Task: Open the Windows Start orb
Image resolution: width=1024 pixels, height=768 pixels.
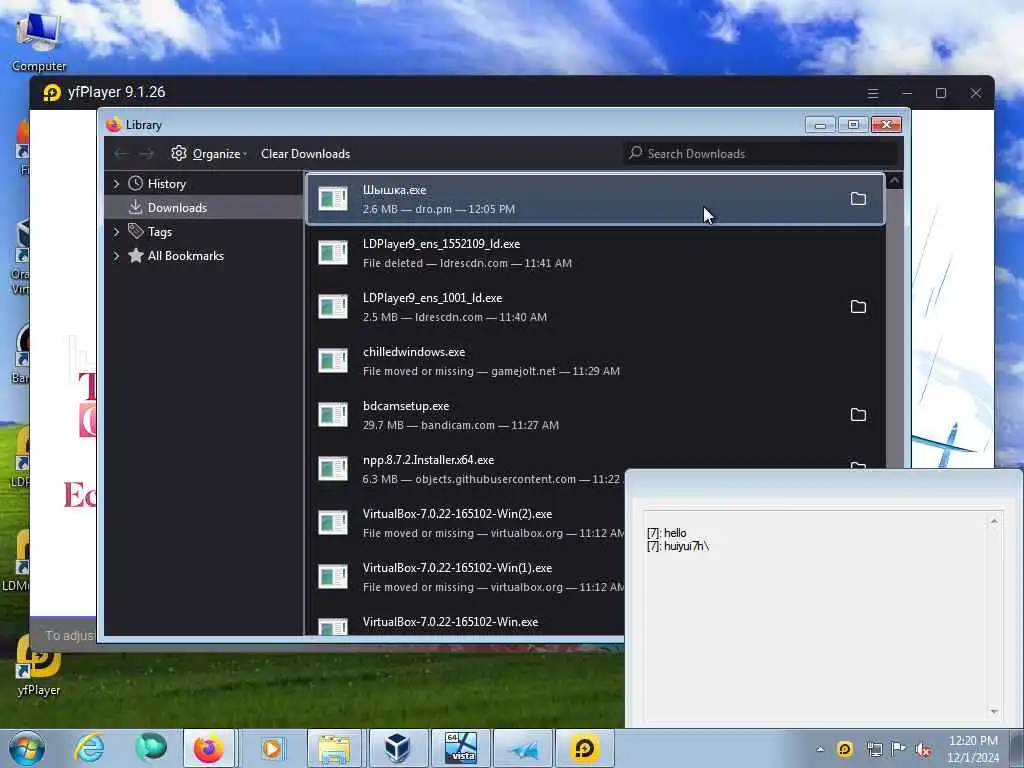Action: (27, 748)
